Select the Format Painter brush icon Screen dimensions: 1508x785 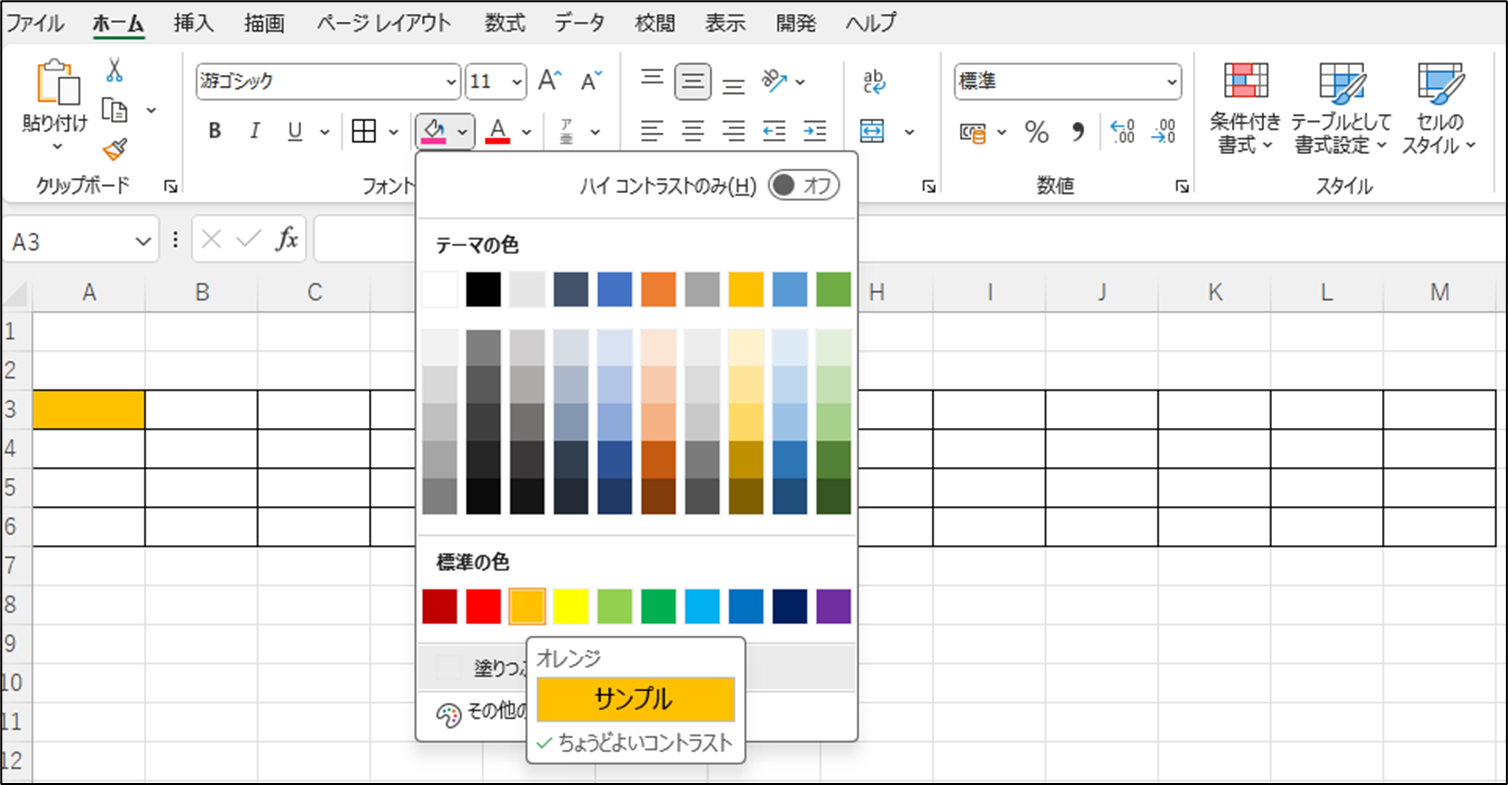115,149
